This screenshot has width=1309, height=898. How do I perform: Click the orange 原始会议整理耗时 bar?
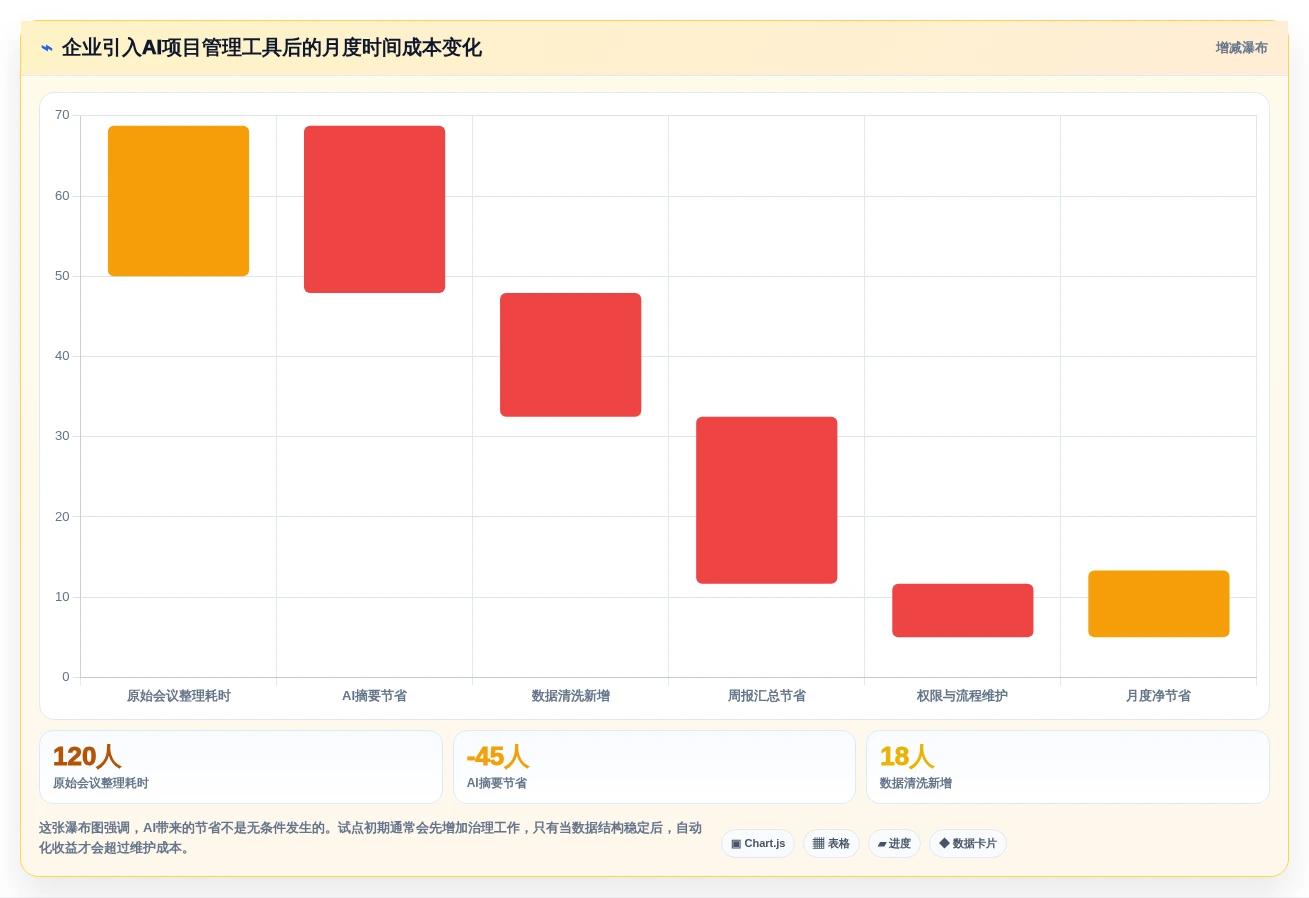coord(178,201)
